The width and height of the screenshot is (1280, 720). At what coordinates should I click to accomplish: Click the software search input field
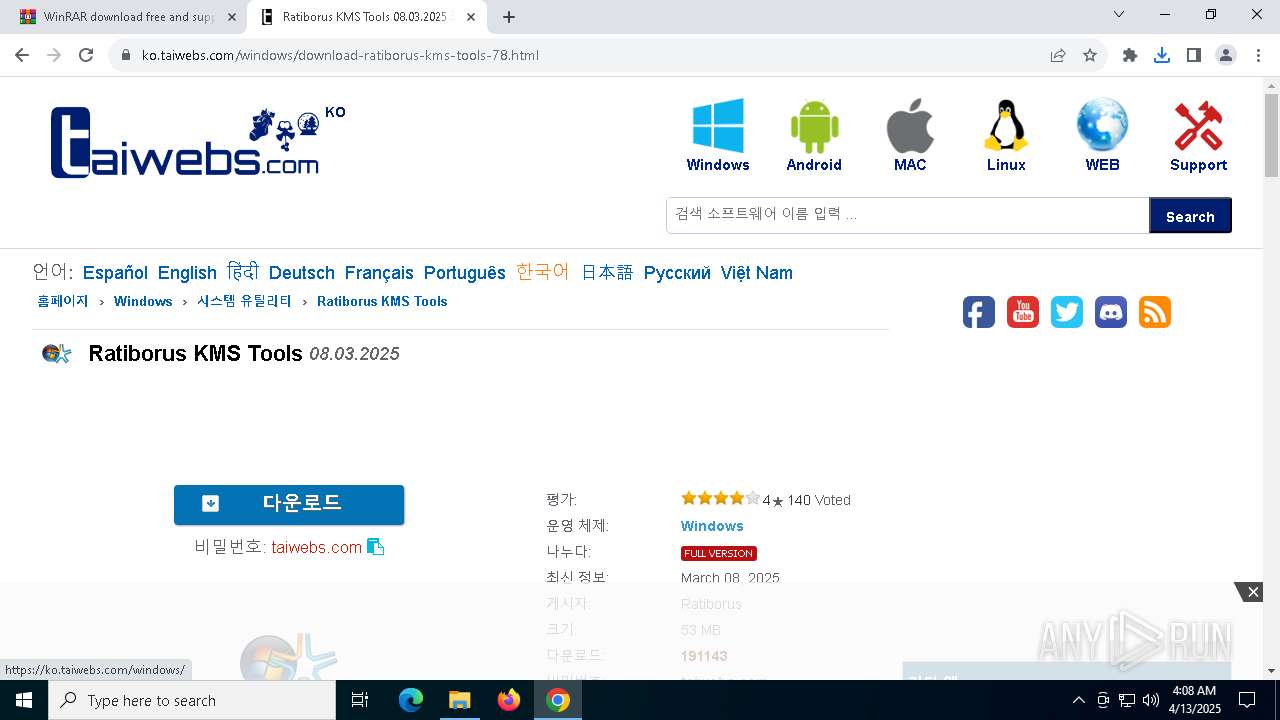coord(908,215)
